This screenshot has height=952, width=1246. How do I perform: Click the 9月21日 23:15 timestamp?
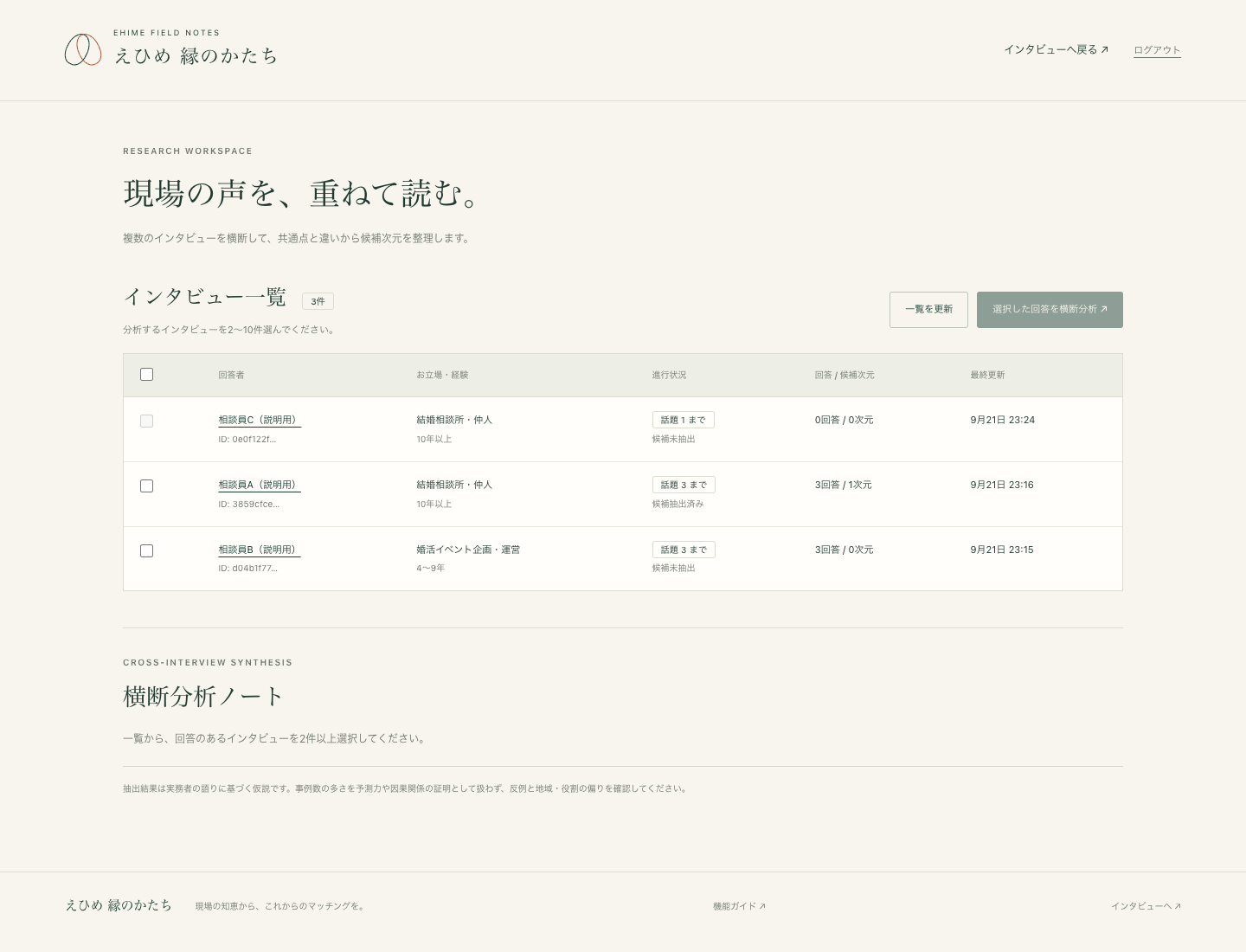point(1002,550)
